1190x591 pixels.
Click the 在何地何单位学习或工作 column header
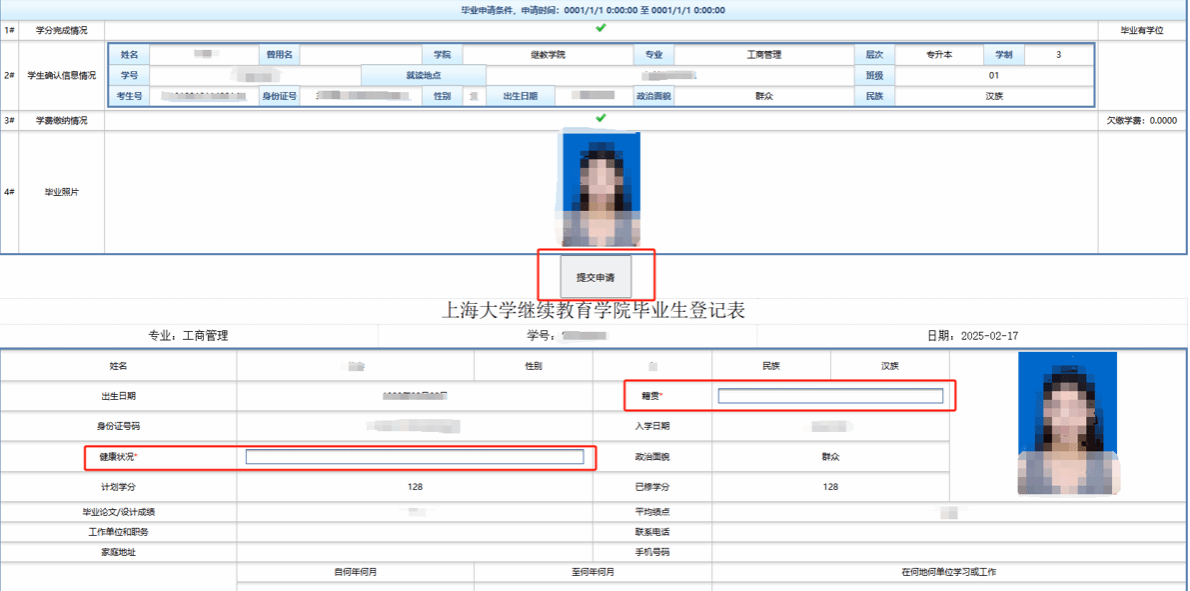(948, 572)
